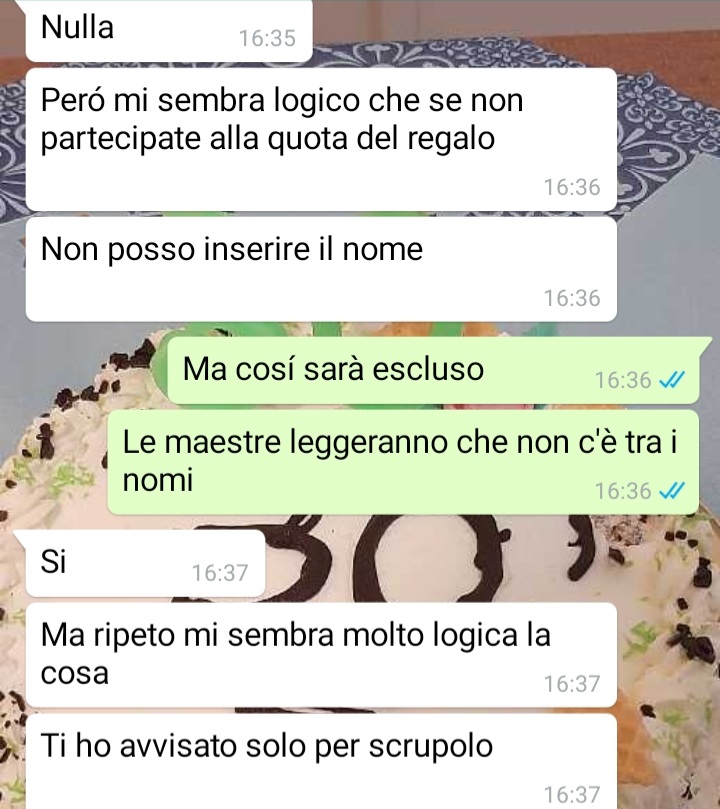Click 16:37 timestamp of 'molto logica la cosa'

click(x=572, y=684)
